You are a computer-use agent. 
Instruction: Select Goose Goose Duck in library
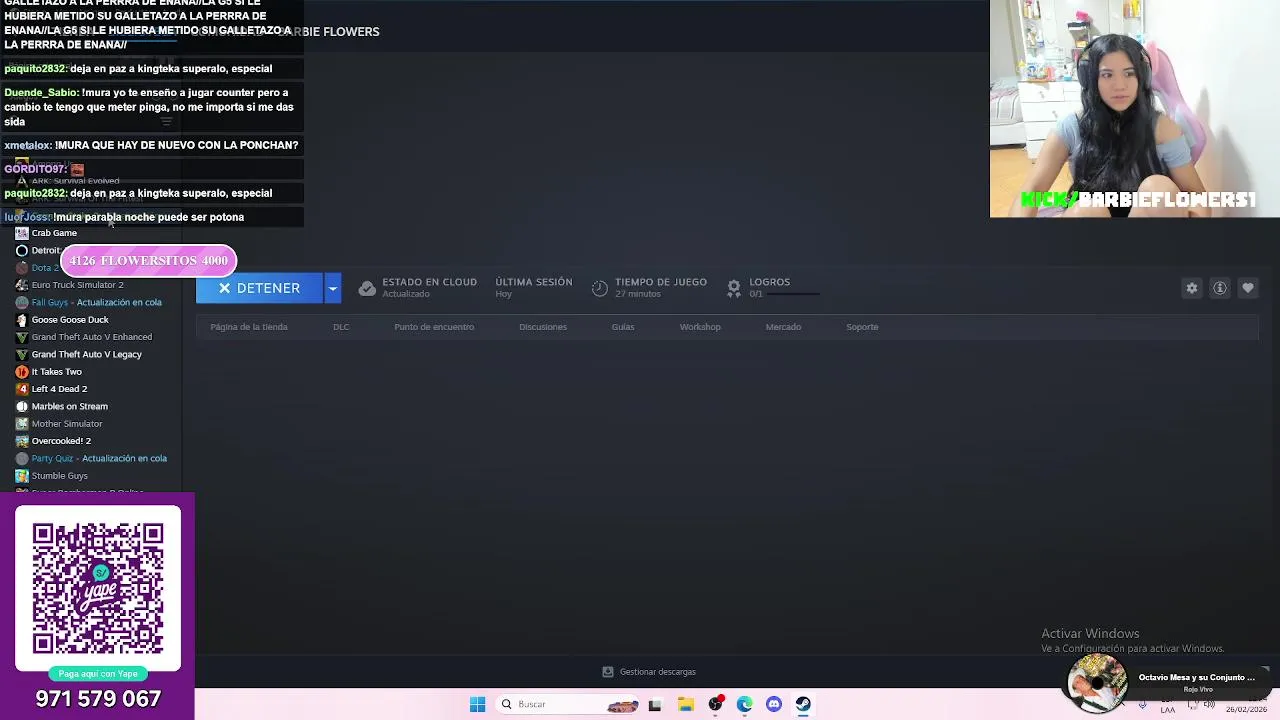coord(70,320)
